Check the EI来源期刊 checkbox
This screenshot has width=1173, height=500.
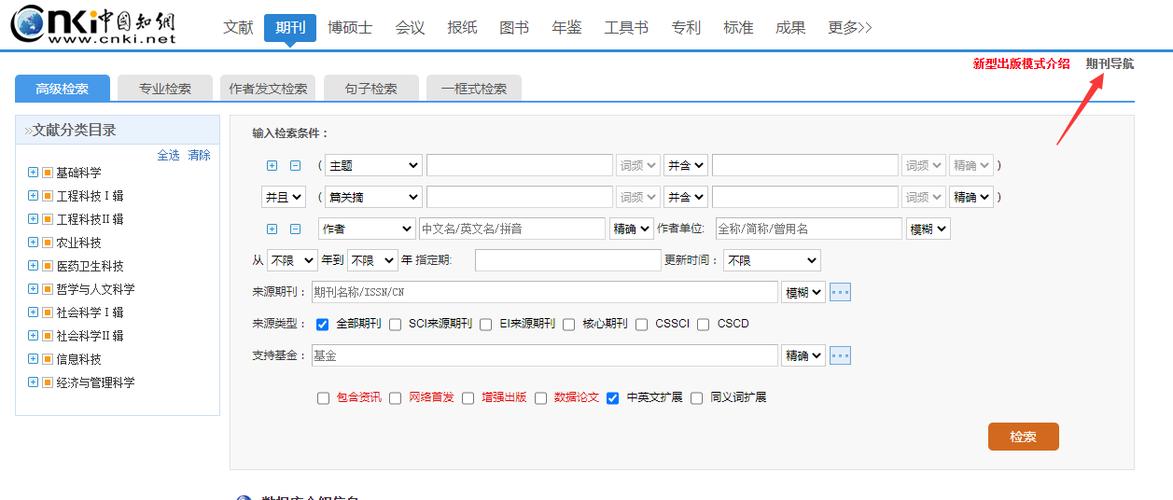486,324
